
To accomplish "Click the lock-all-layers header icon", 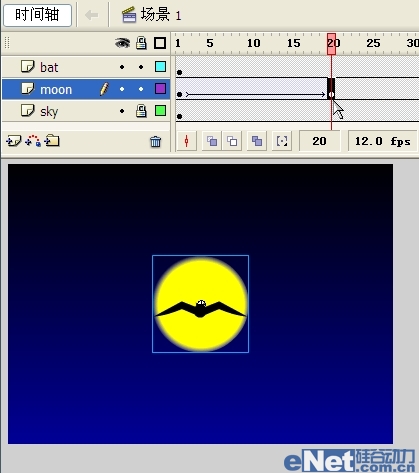I will click(x=141, y=43).
